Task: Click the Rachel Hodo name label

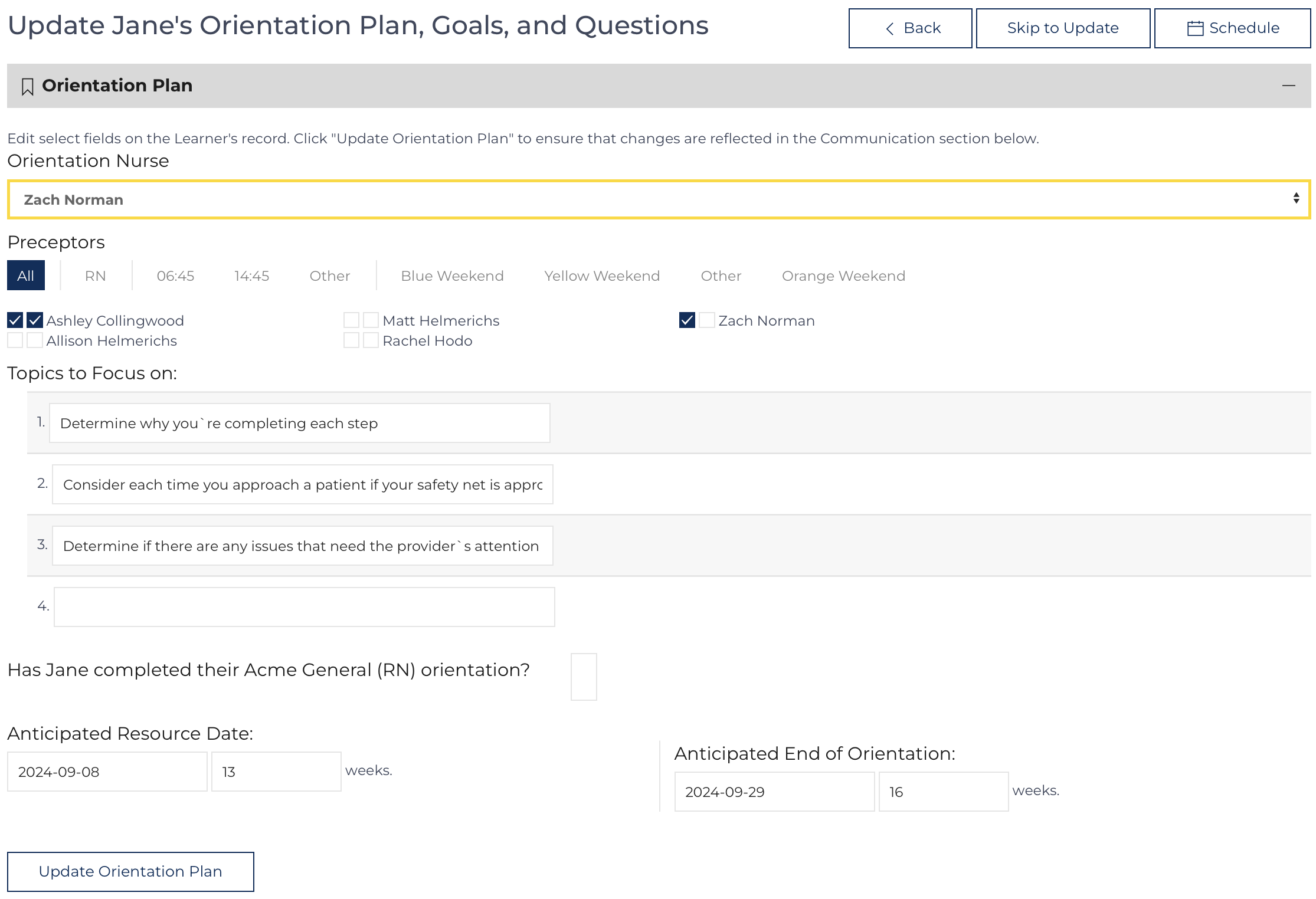Action: click(428, 341)
